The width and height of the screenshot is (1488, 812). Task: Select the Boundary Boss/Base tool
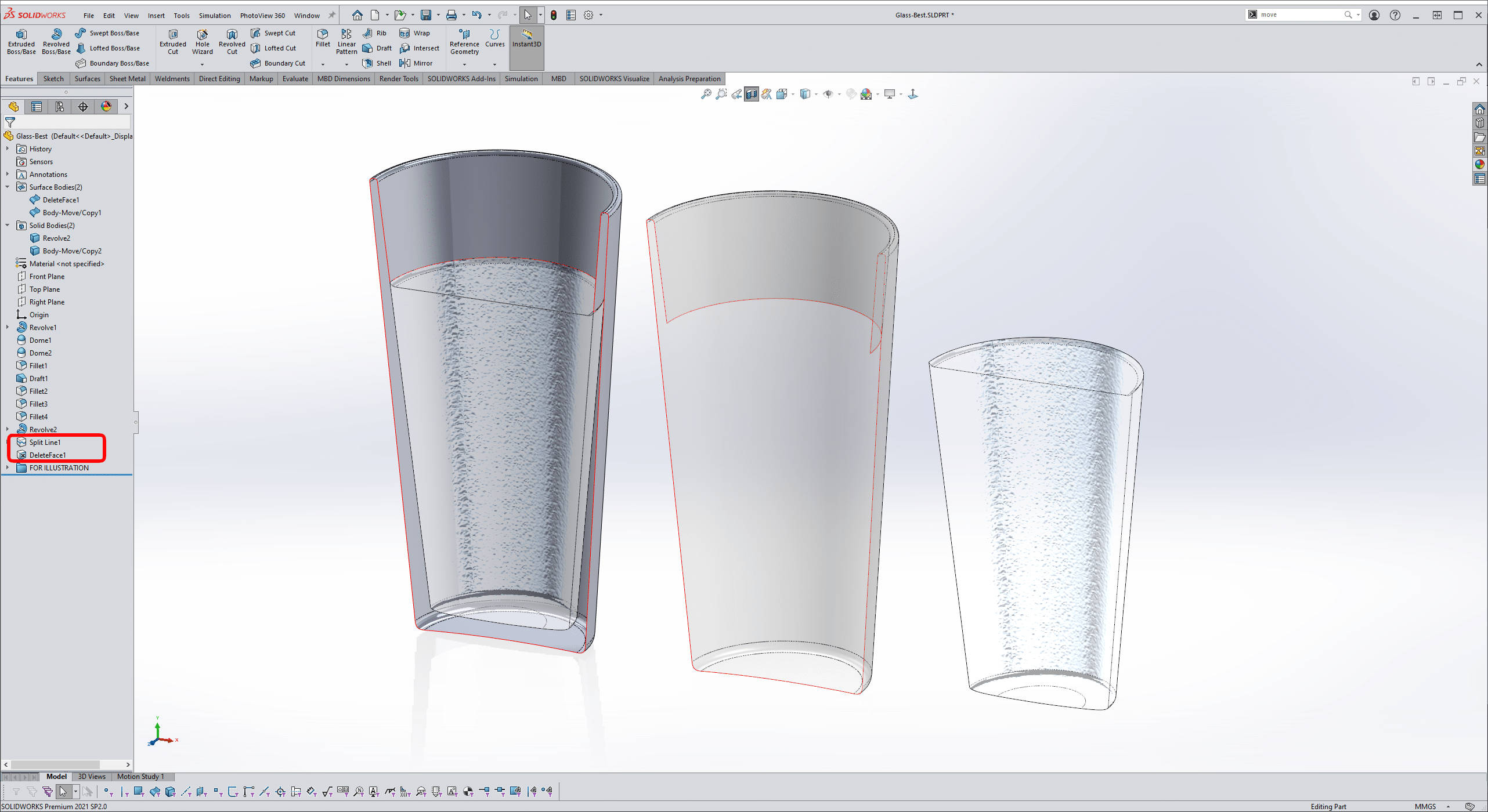click(113, 63)
